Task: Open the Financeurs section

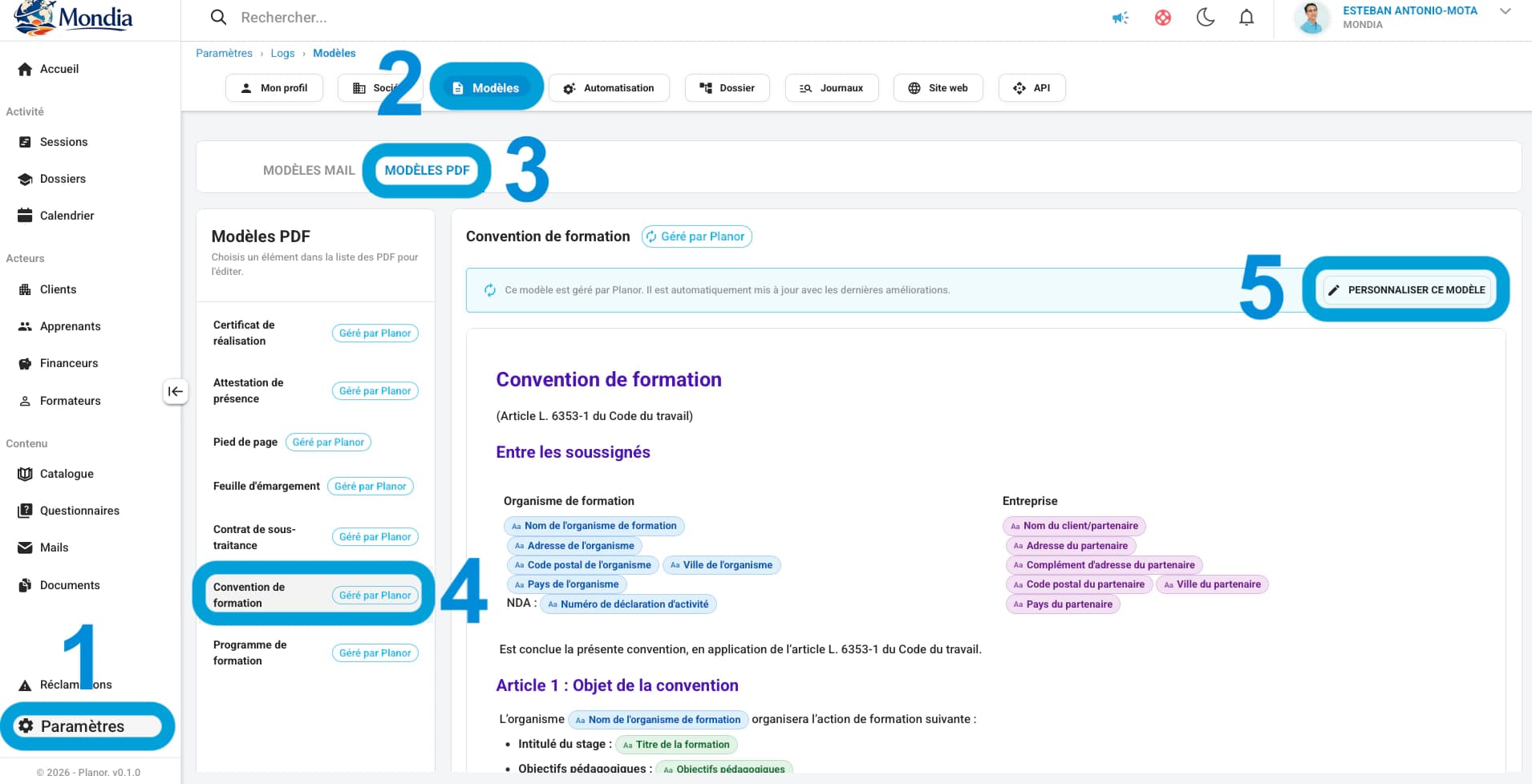Action: 68,363
